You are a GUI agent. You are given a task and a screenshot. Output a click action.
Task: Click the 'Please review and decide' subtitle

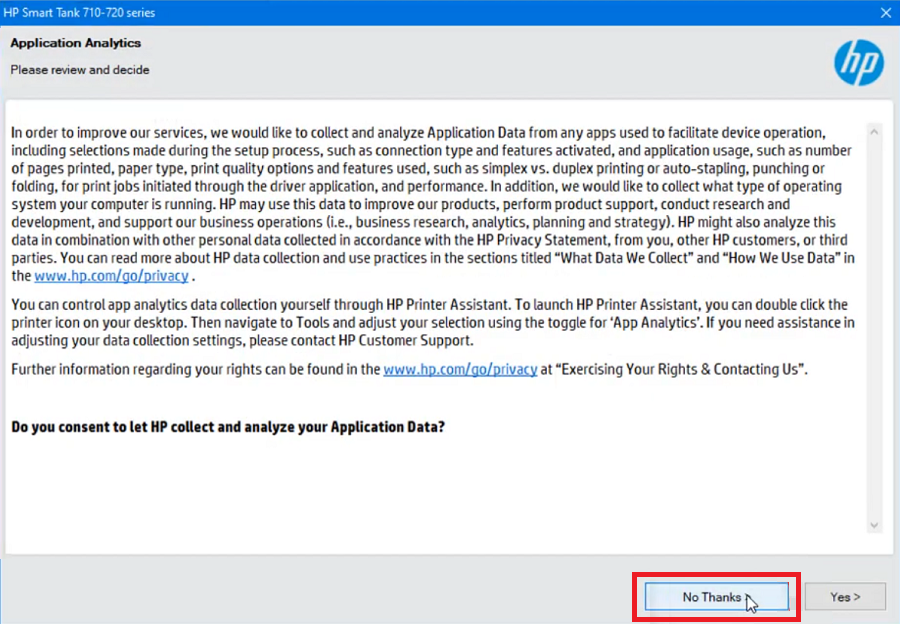pyautogui.click(x=80, y=70)
